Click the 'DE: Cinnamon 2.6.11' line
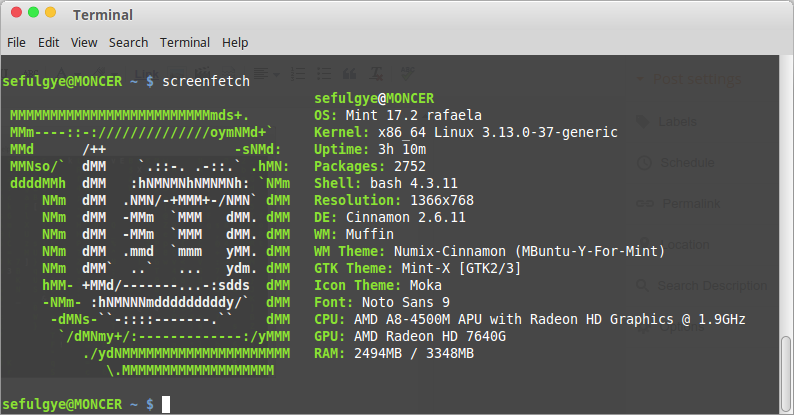Image resolution: width=794 pixels, height=415 pixels. (x=390, y=218)
